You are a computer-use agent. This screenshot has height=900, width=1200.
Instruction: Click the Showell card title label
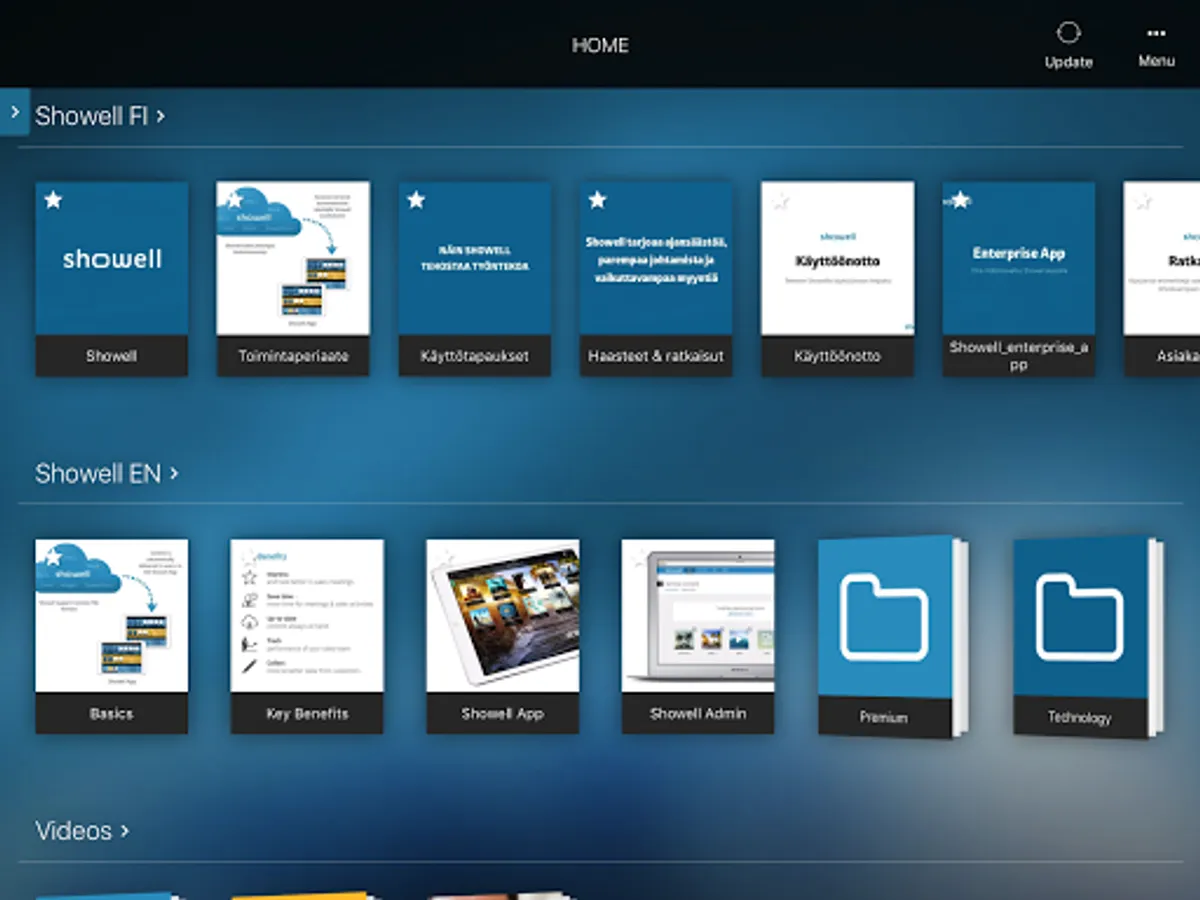tap(111, 356)
